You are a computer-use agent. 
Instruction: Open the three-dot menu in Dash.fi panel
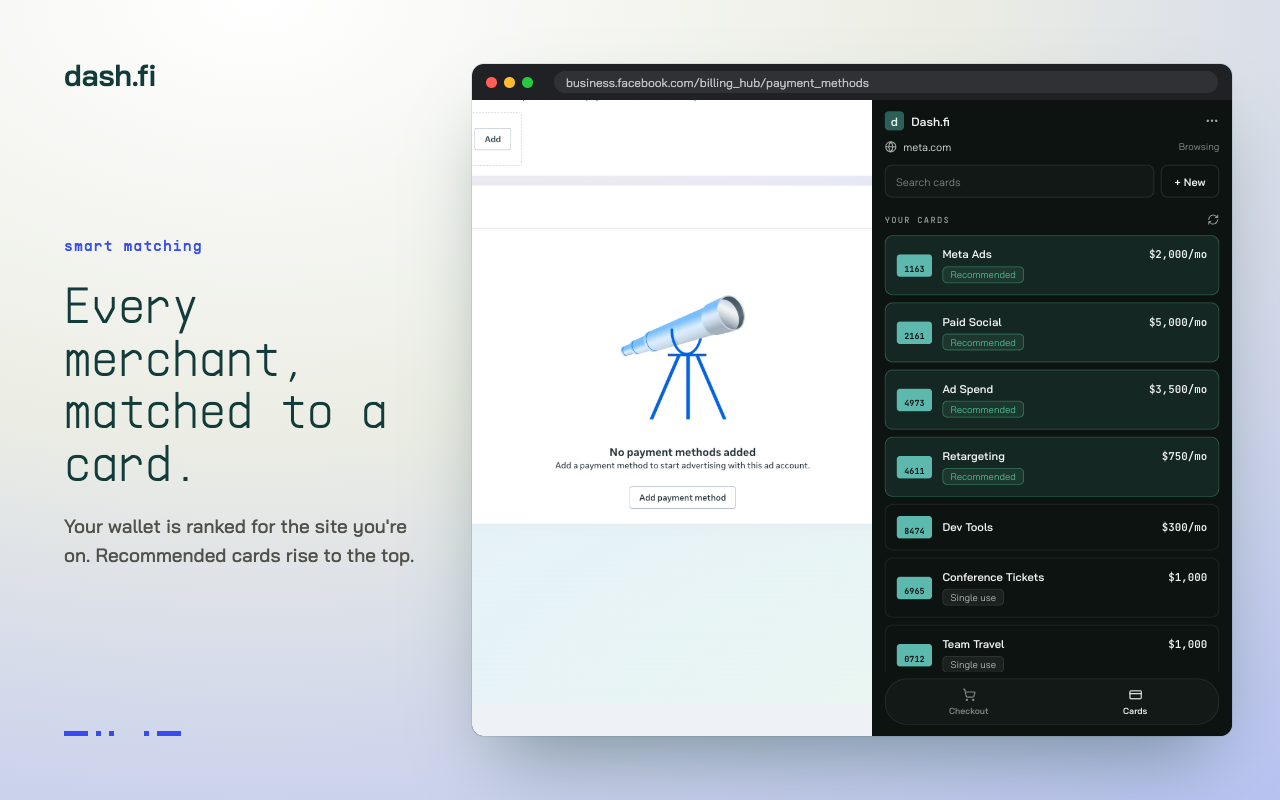tap(1212, 121)
